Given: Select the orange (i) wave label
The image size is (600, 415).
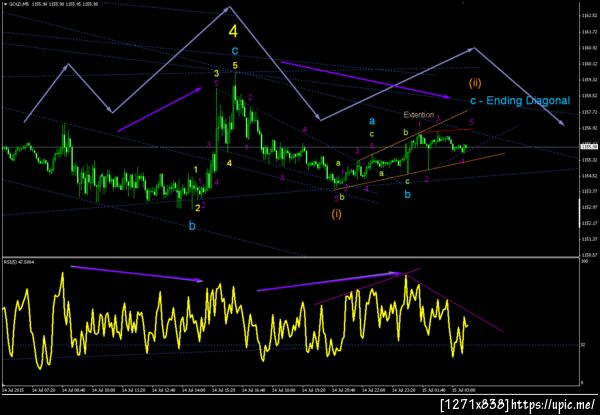Looking at the screenshot, I should pyautogui.click(x=336, y=214).
